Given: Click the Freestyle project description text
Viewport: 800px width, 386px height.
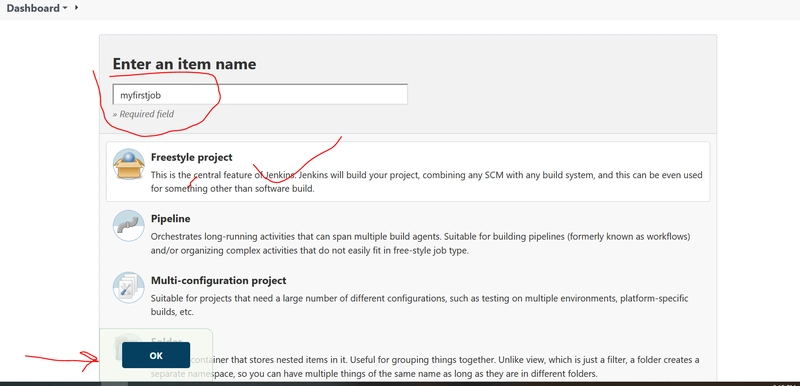Looking at the screenshot, I should click(427, 182).
